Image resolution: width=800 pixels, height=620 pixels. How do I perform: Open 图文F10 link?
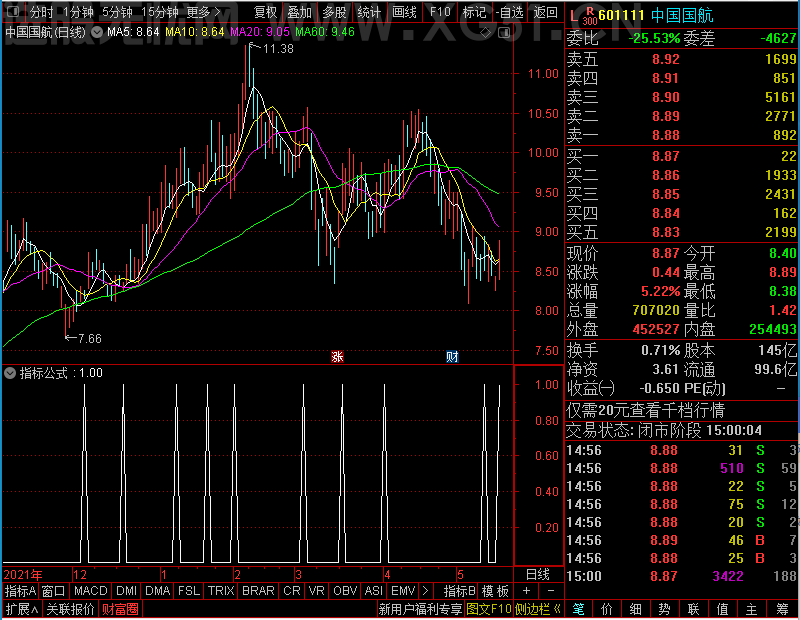pos(489,609)
